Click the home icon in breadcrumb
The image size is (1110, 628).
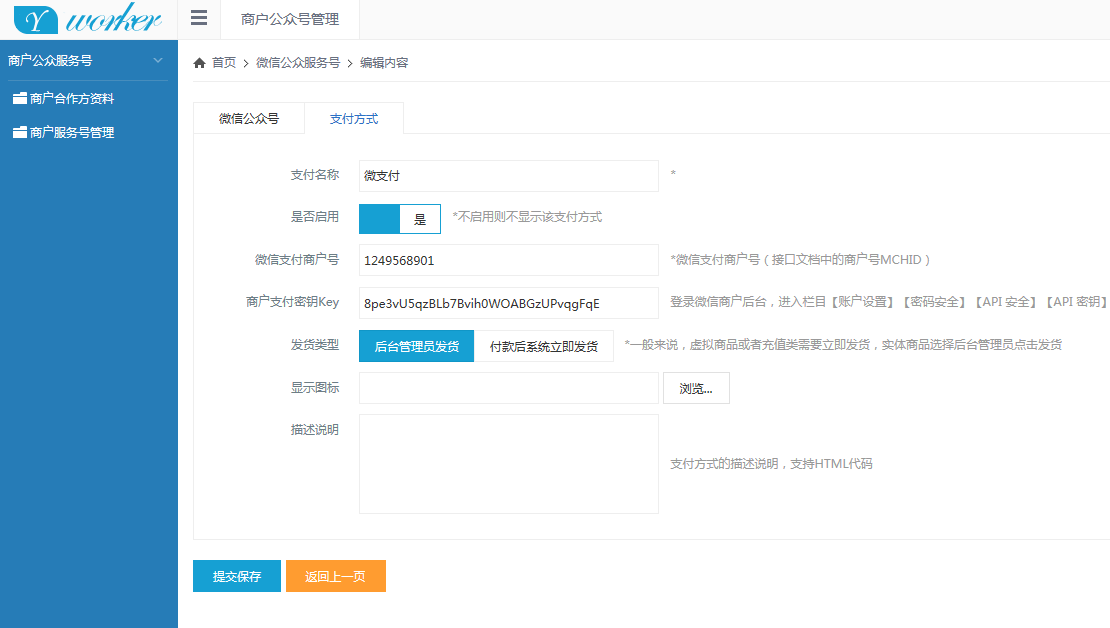(x=200, y=63)
